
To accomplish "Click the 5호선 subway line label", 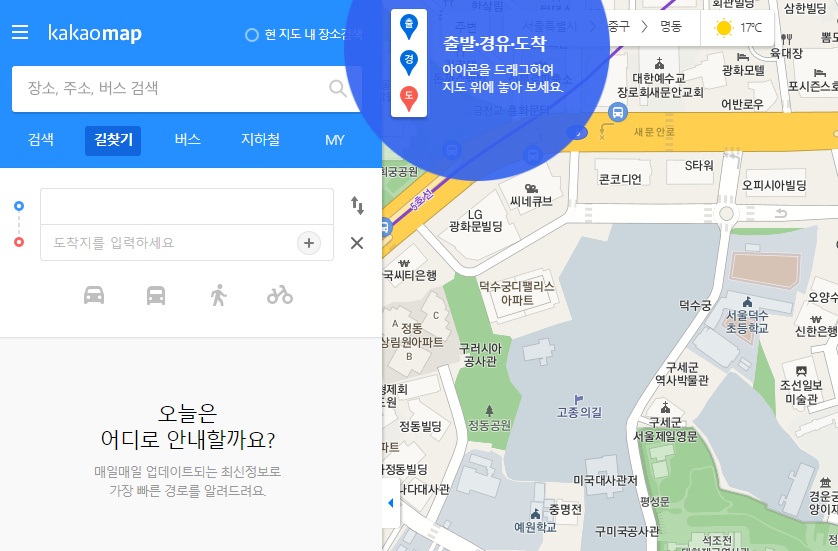I will (422, 199).
